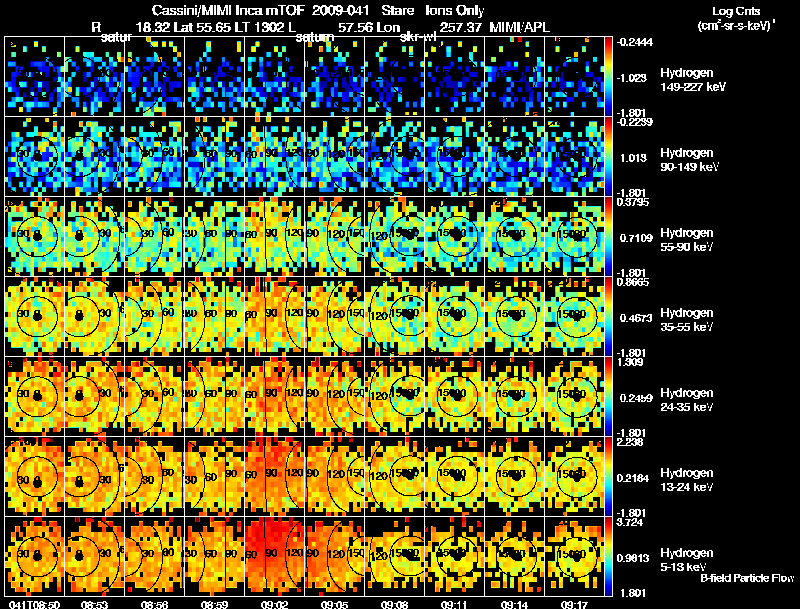
Task: Click the color scale value '0.9813'
Action: [x=634, y=558]
